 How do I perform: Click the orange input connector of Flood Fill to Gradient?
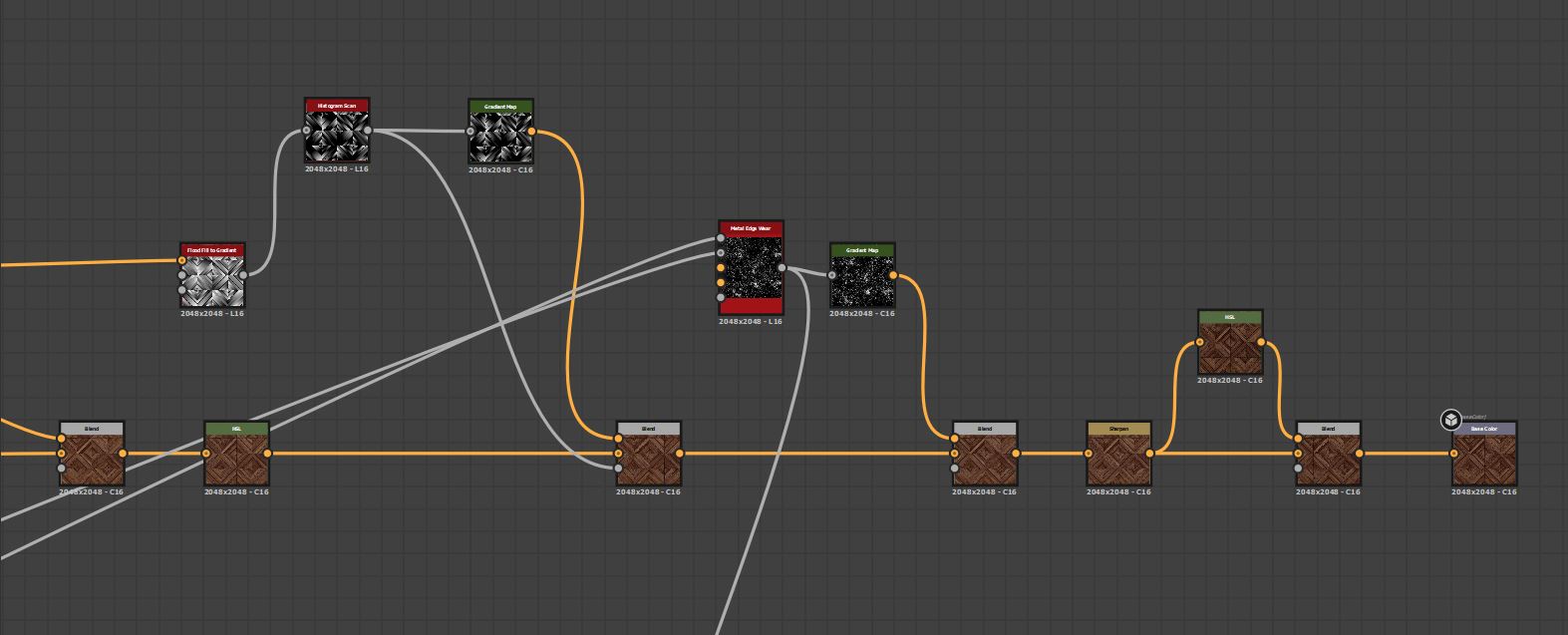[x=182, y=261]
